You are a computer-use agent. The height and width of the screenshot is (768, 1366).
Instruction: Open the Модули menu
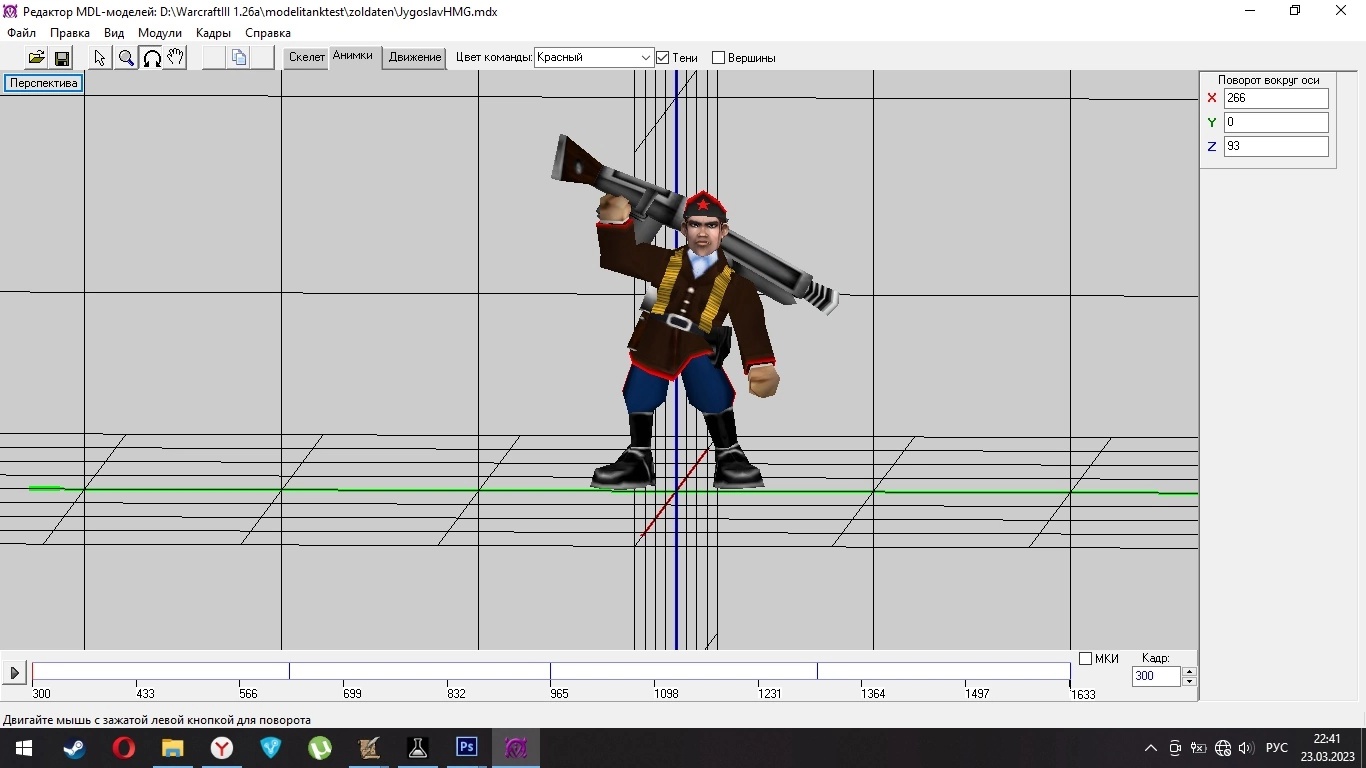[x=160, y=33]
